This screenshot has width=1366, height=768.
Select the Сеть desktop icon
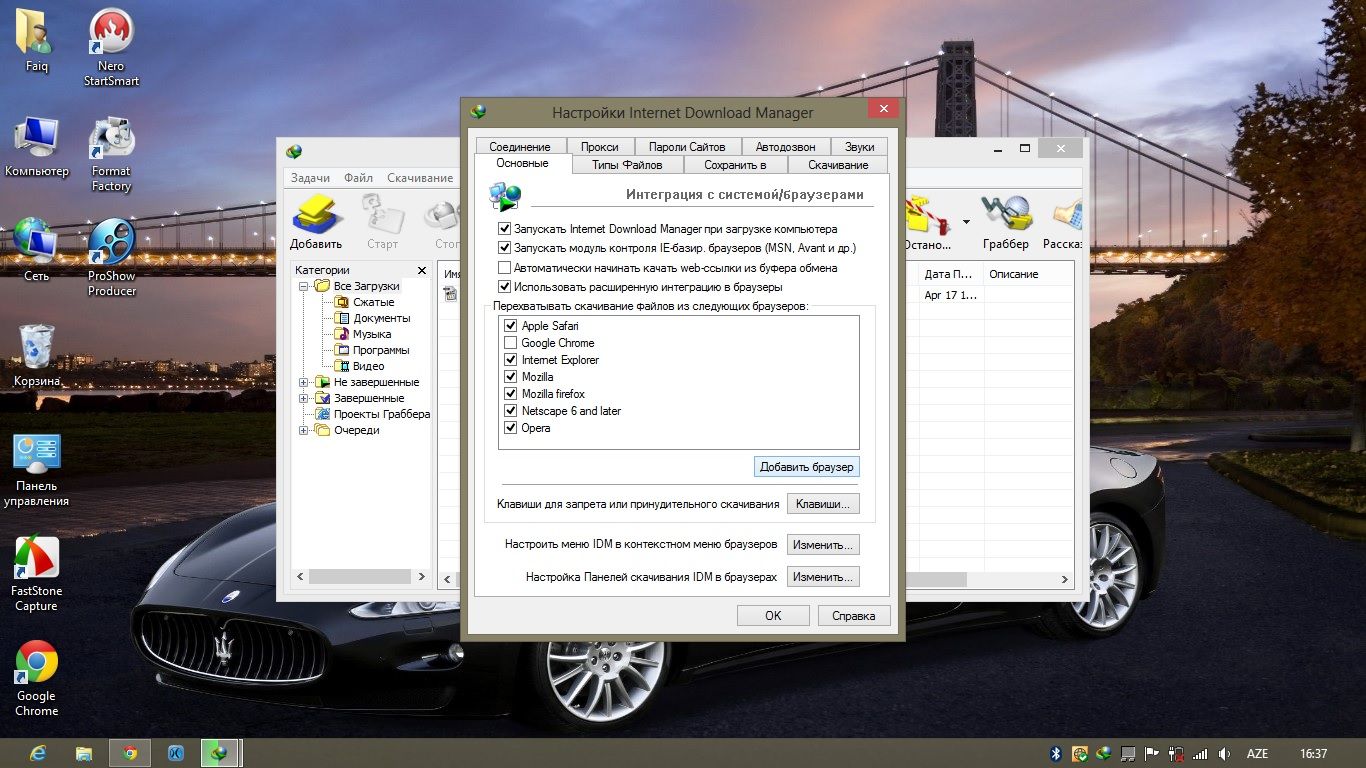tap(36, 250)
